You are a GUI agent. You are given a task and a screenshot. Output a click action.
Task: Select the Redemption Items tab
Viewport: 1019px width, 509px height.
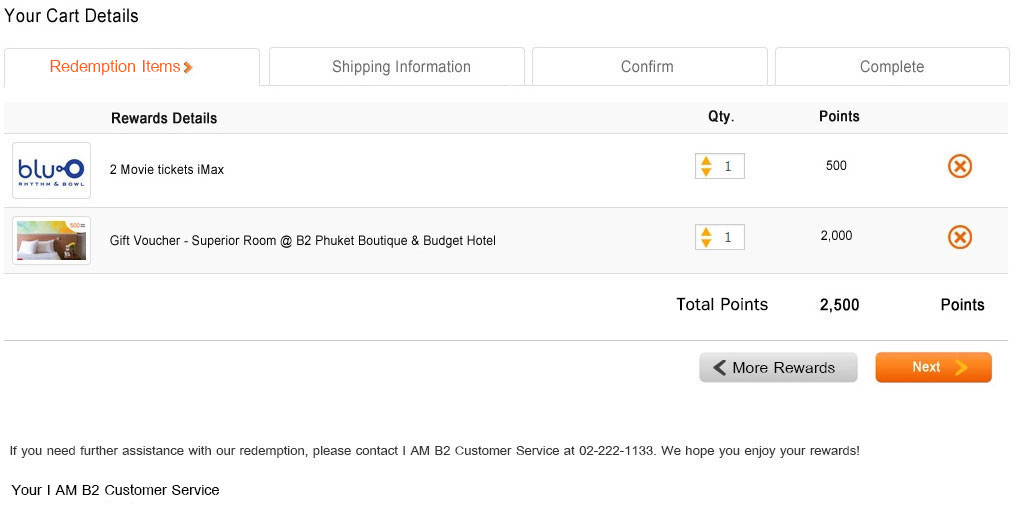(132, 66)
